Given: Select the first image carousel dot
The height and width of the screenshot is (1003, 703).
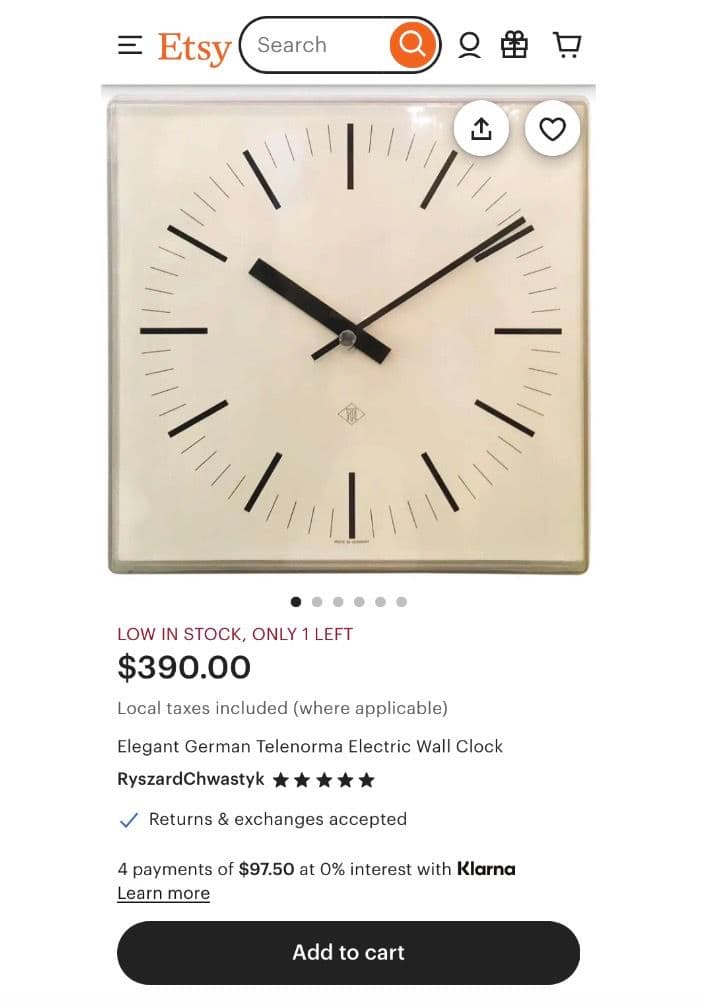Looking at the screenshot, I should [296, 602].
